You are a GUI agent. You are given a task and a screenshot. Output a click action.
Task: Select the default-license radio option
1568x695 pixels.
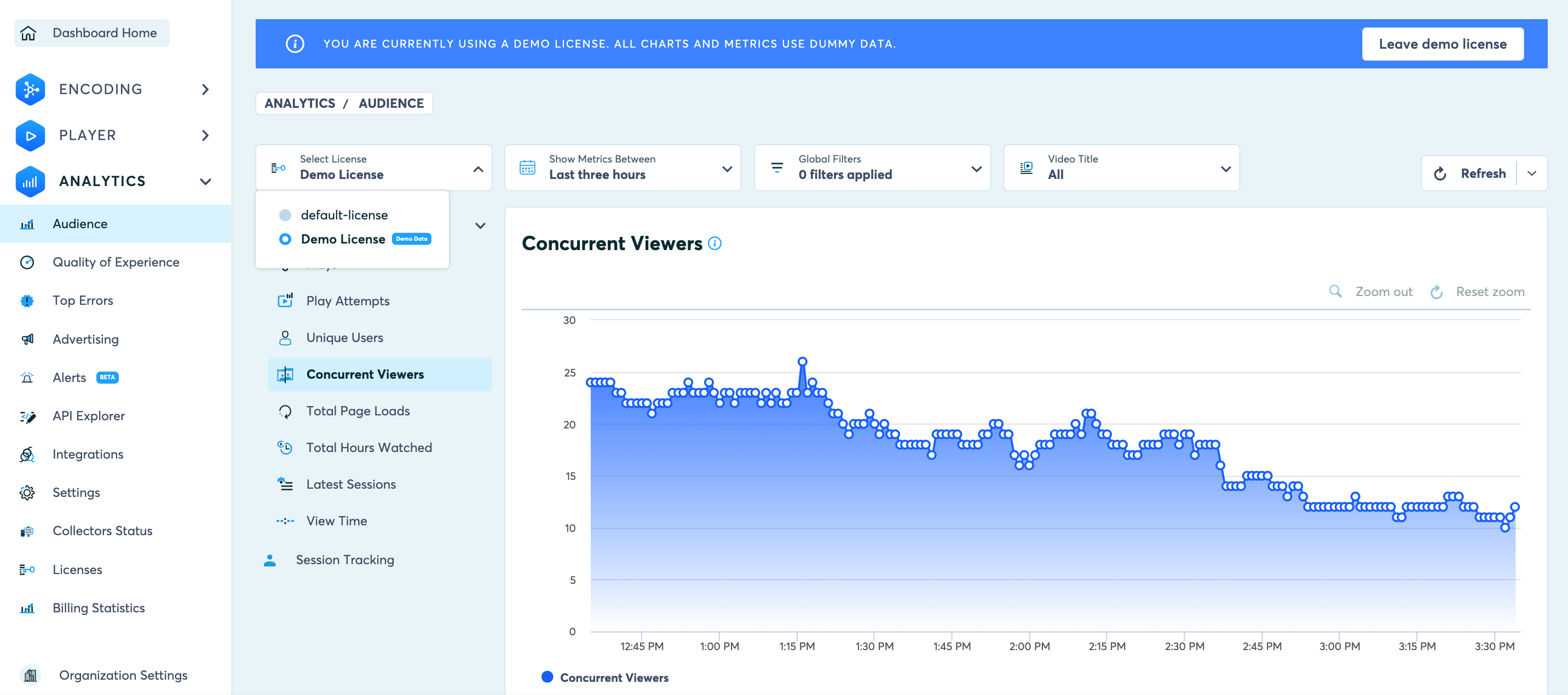tap(285, 215)
